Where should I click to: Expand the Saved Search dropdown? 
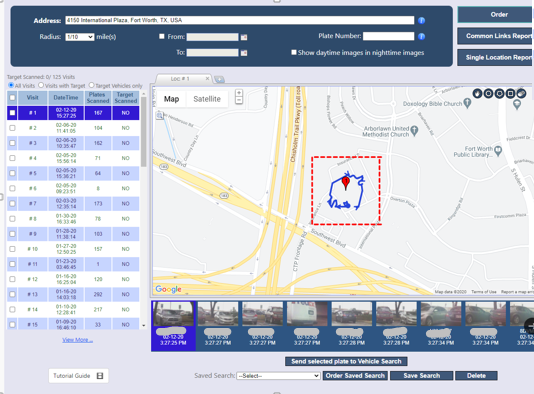[x=278, y=376]
